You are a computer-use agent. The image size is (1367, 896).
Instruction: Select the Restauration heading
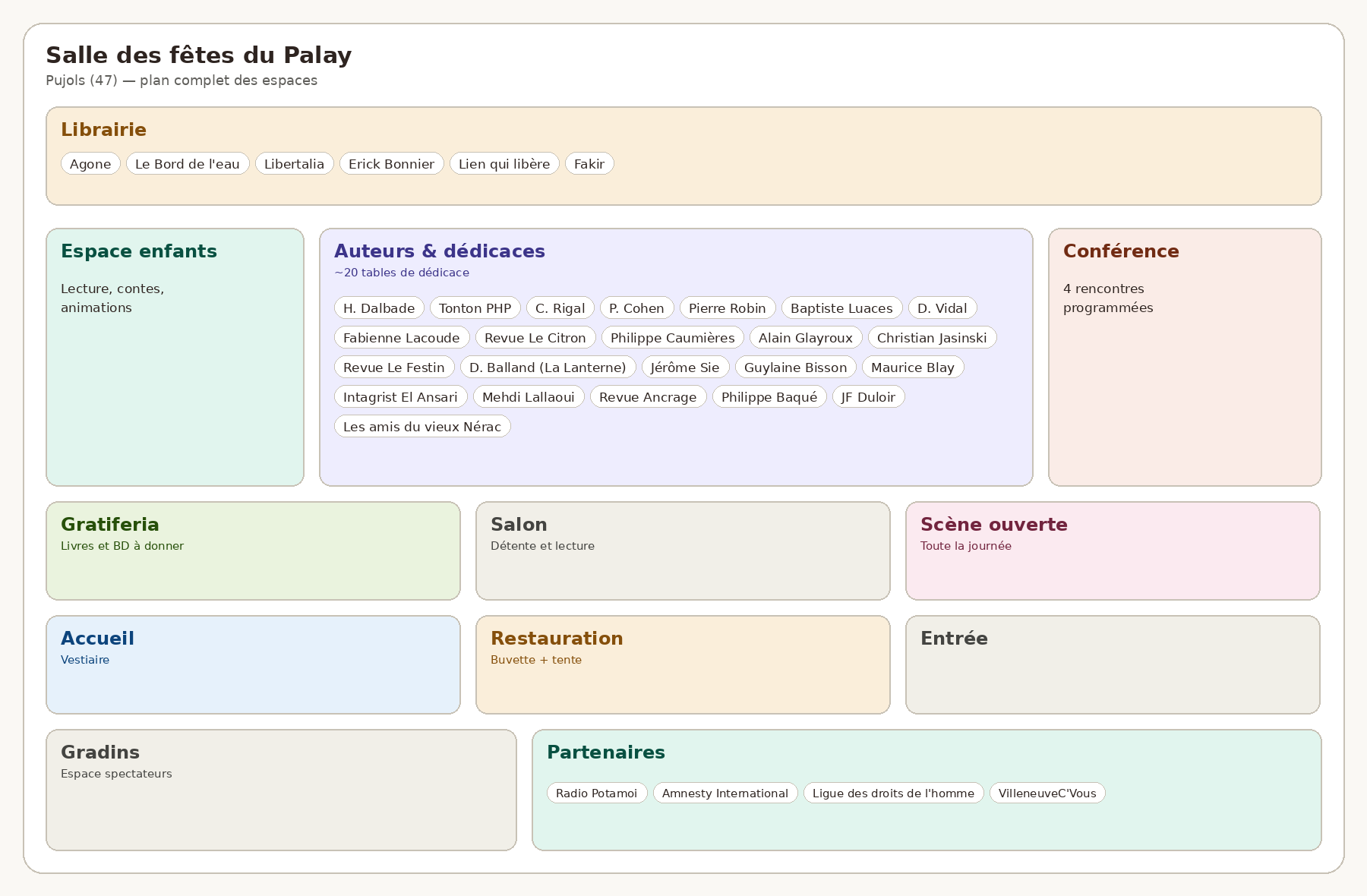[557, 639]
